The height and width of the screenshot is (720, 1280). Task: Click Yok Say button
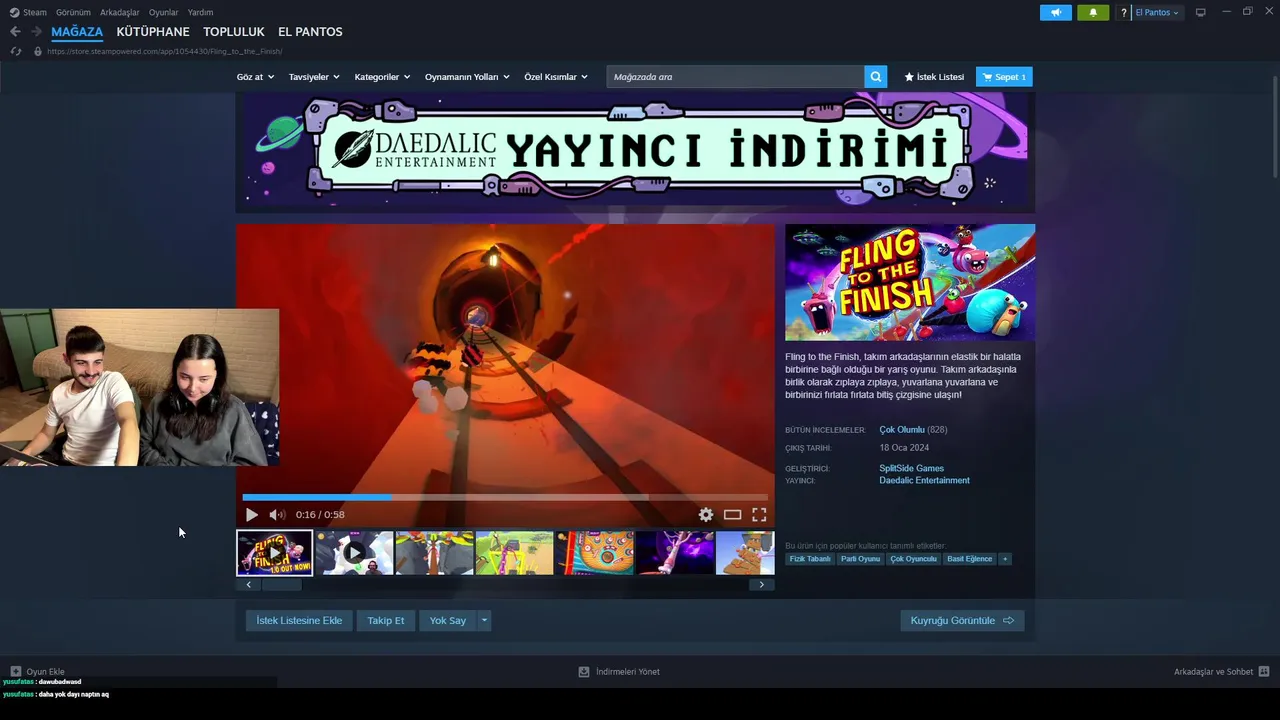(x=448, y=621)
